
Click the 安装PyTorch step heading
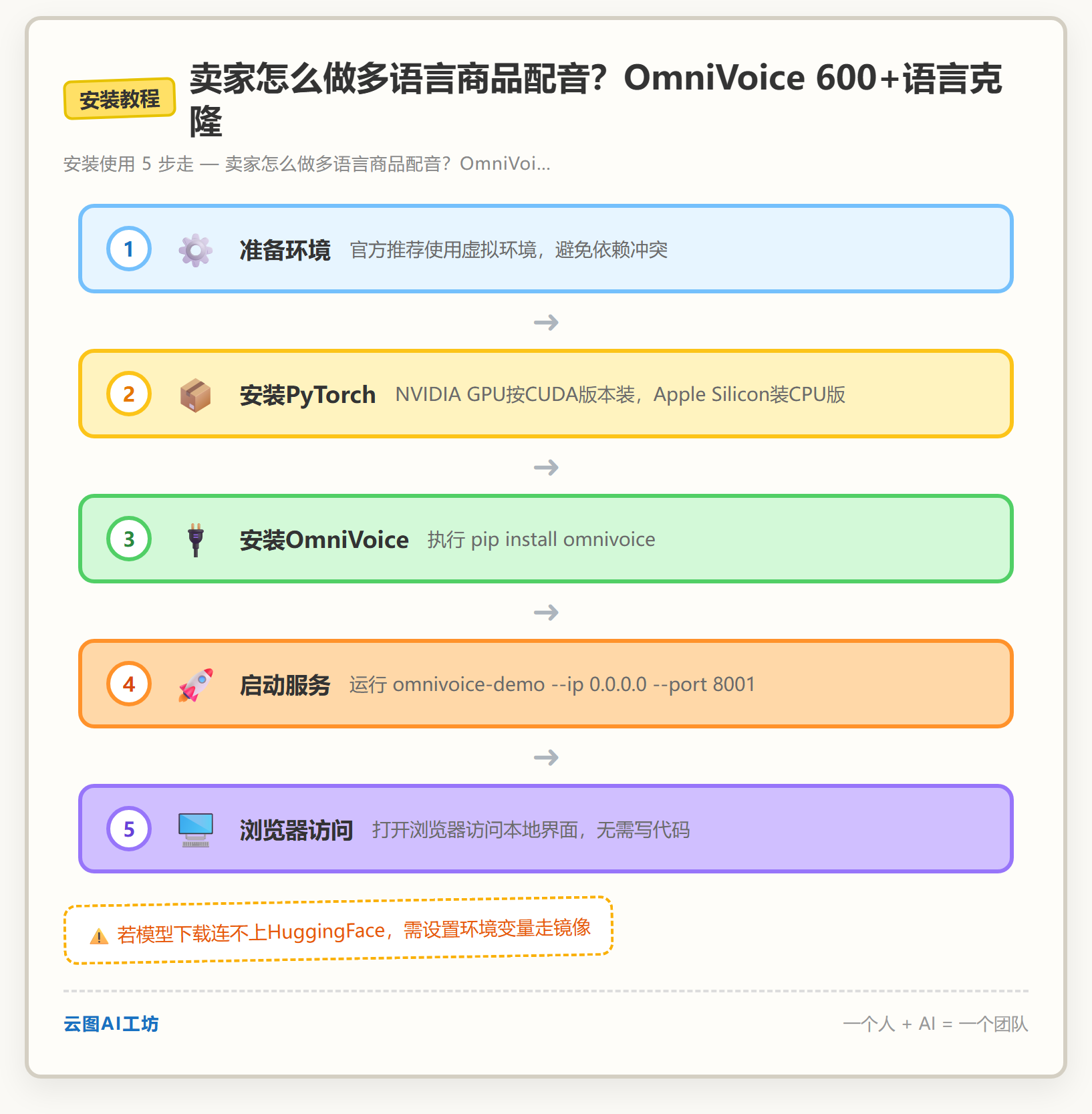307,395
